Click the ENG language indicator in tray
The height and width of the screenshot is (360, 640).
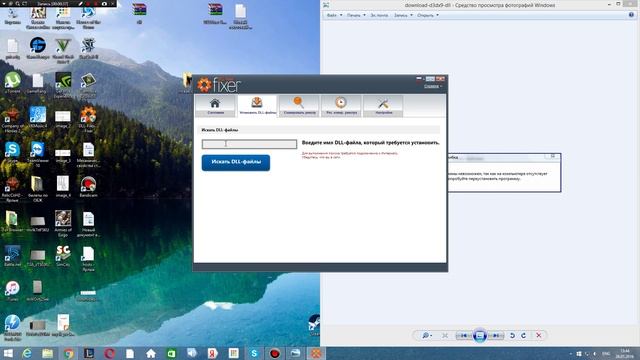click(x=606, y=353)
